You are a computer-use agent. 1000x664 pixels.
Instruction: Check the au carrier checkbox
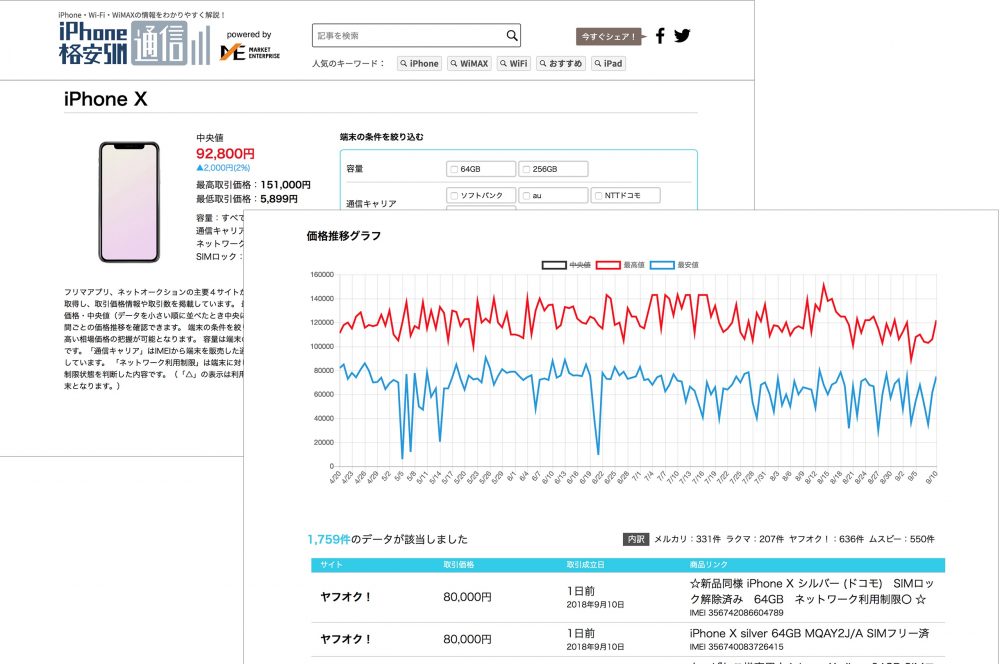coord(526,196)
